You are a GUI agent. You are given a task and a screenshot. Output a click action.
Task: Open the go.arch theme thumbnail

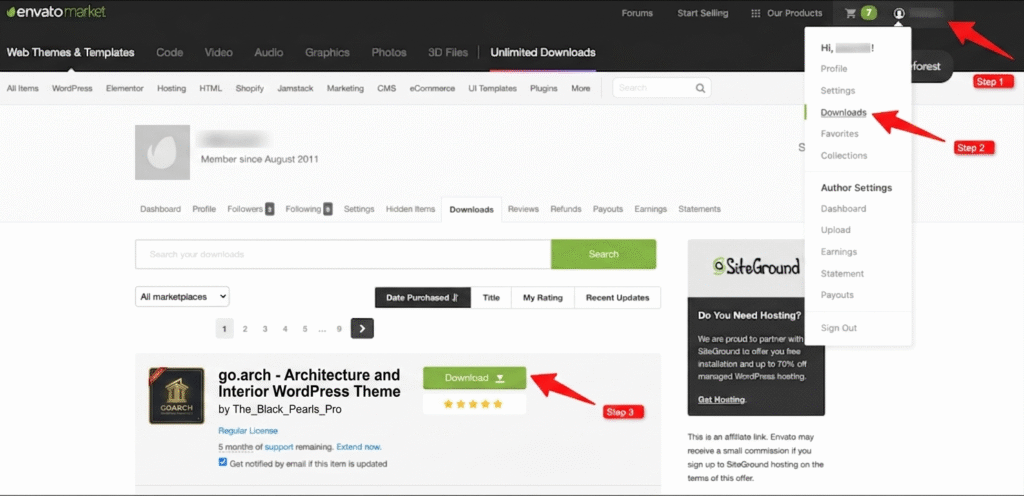(x=176, y=395)
